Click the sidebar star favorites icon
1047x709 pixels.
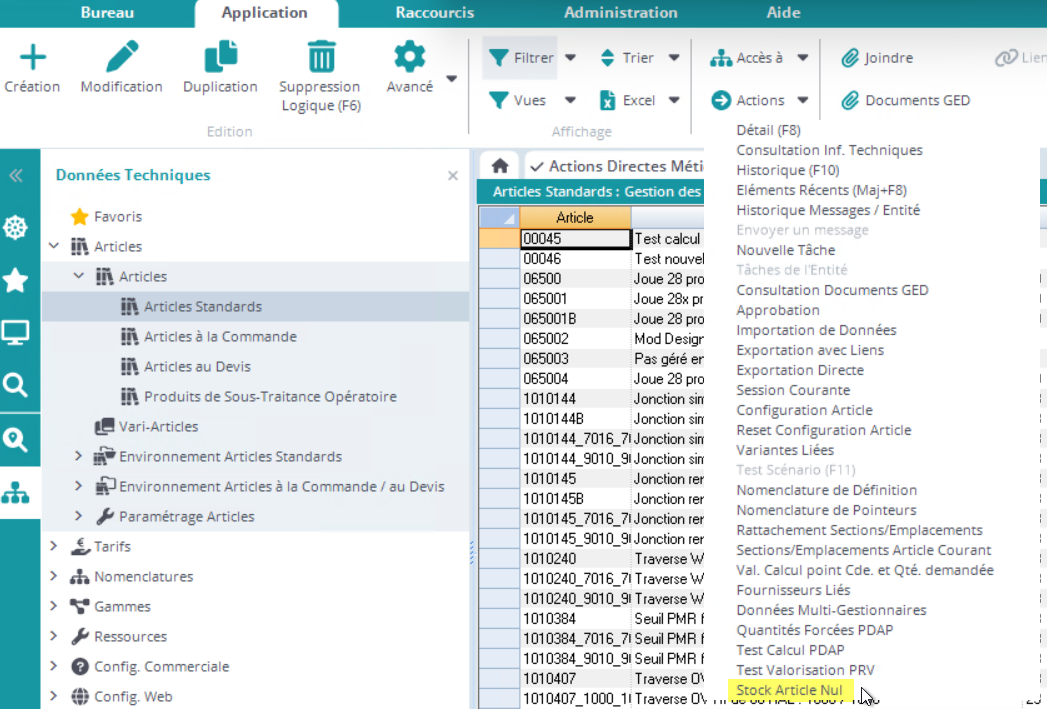(x=15, y=281)
